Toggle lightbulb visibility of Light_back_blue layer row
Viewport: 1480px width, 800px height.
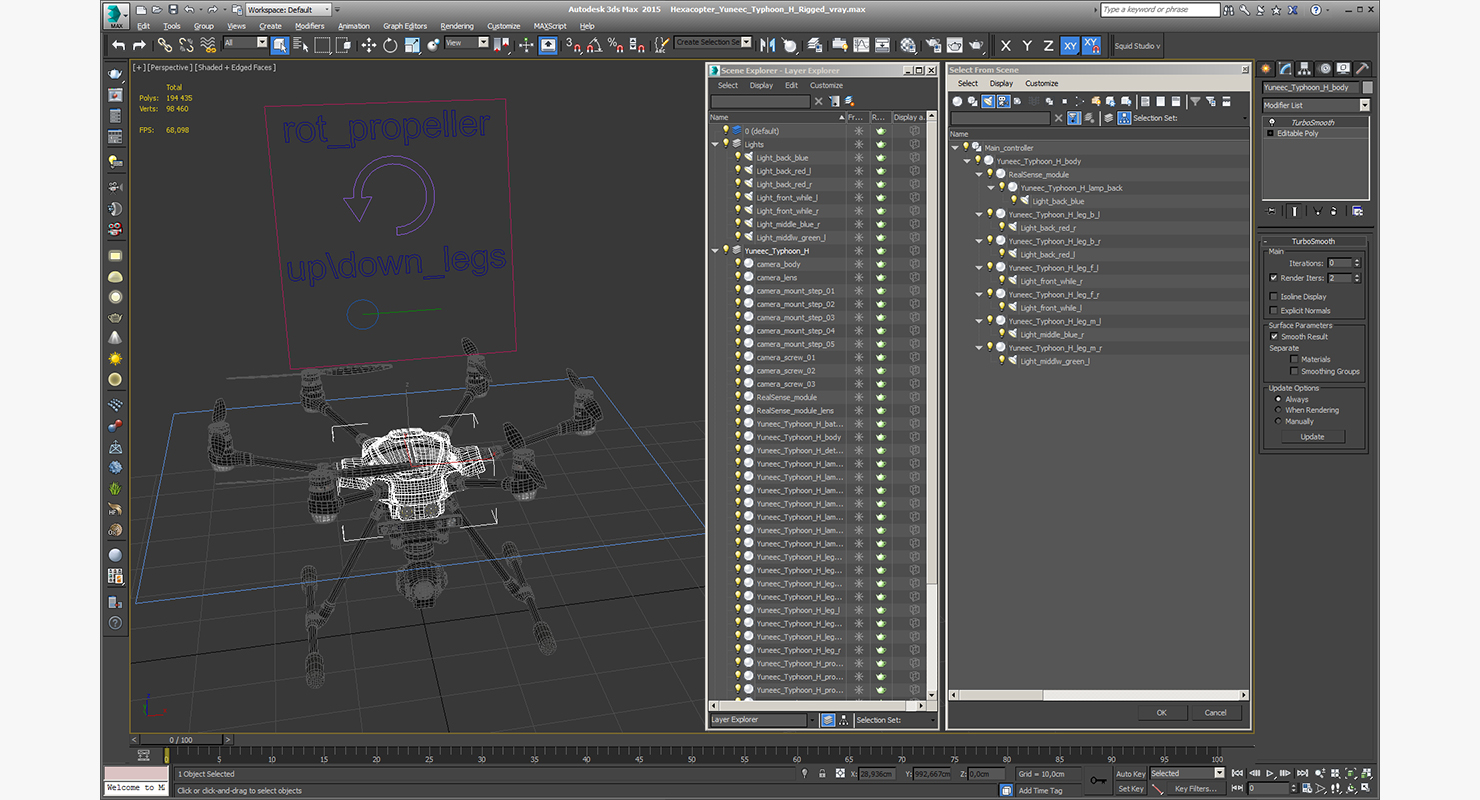tap(738, 157)
